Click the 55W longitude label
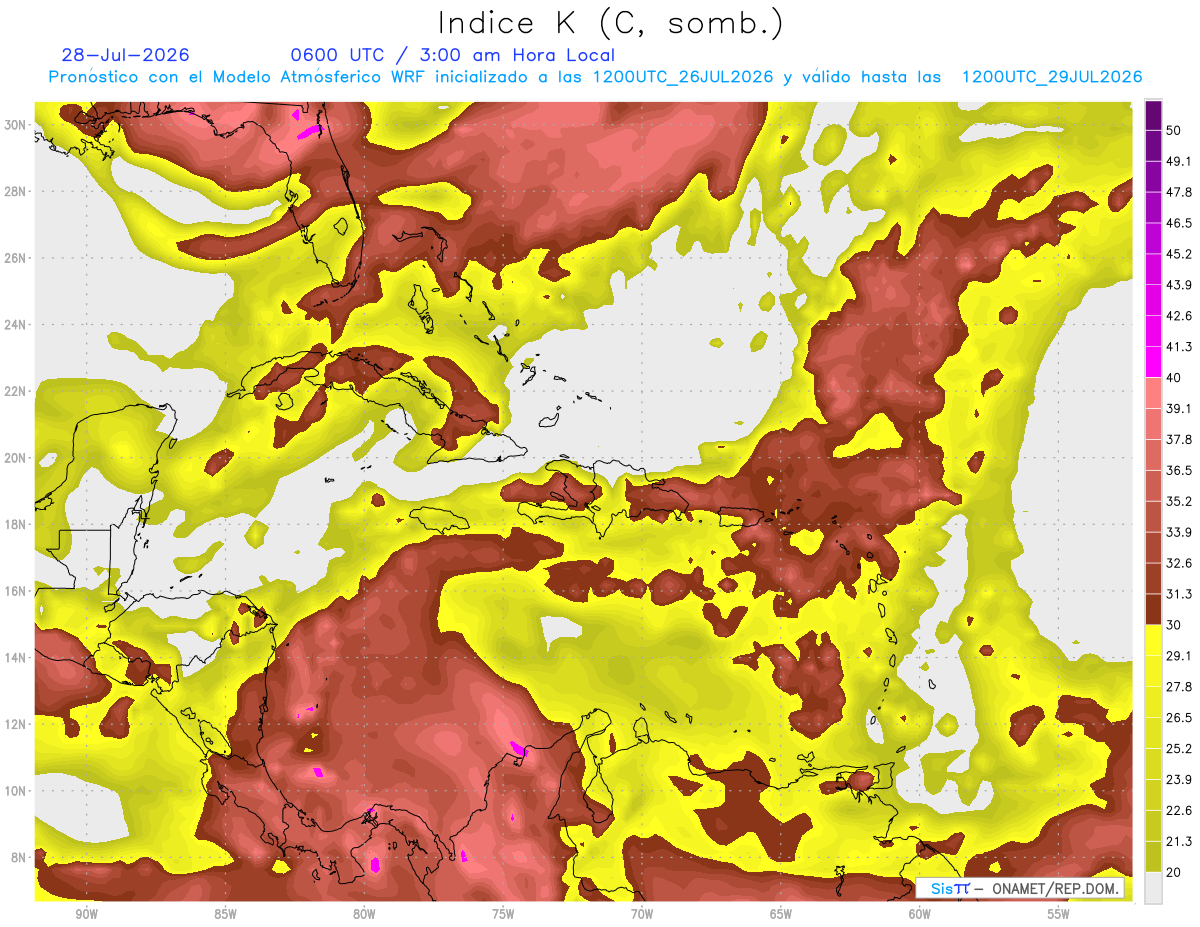1200x927 pixels. click(1059, 914)
